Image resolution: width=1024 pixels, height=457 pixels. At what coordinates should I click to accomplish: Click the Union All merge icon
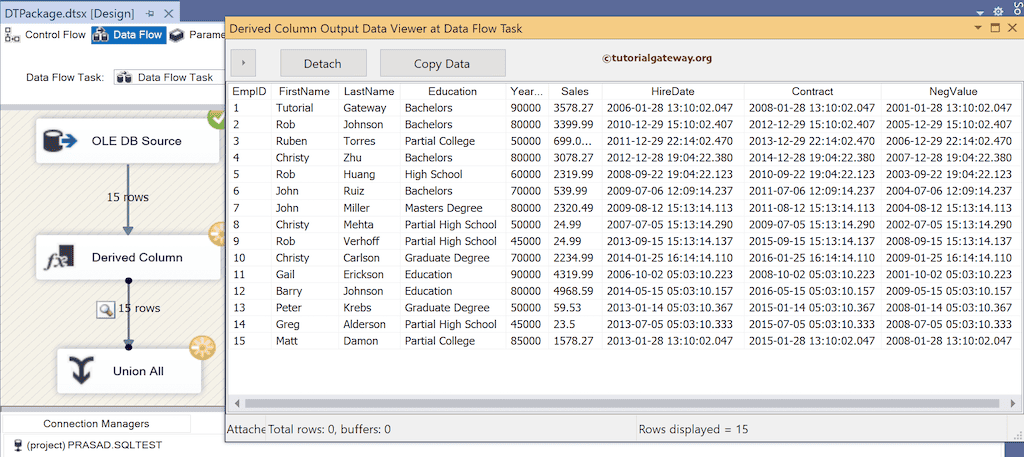(x=83, y=371)
